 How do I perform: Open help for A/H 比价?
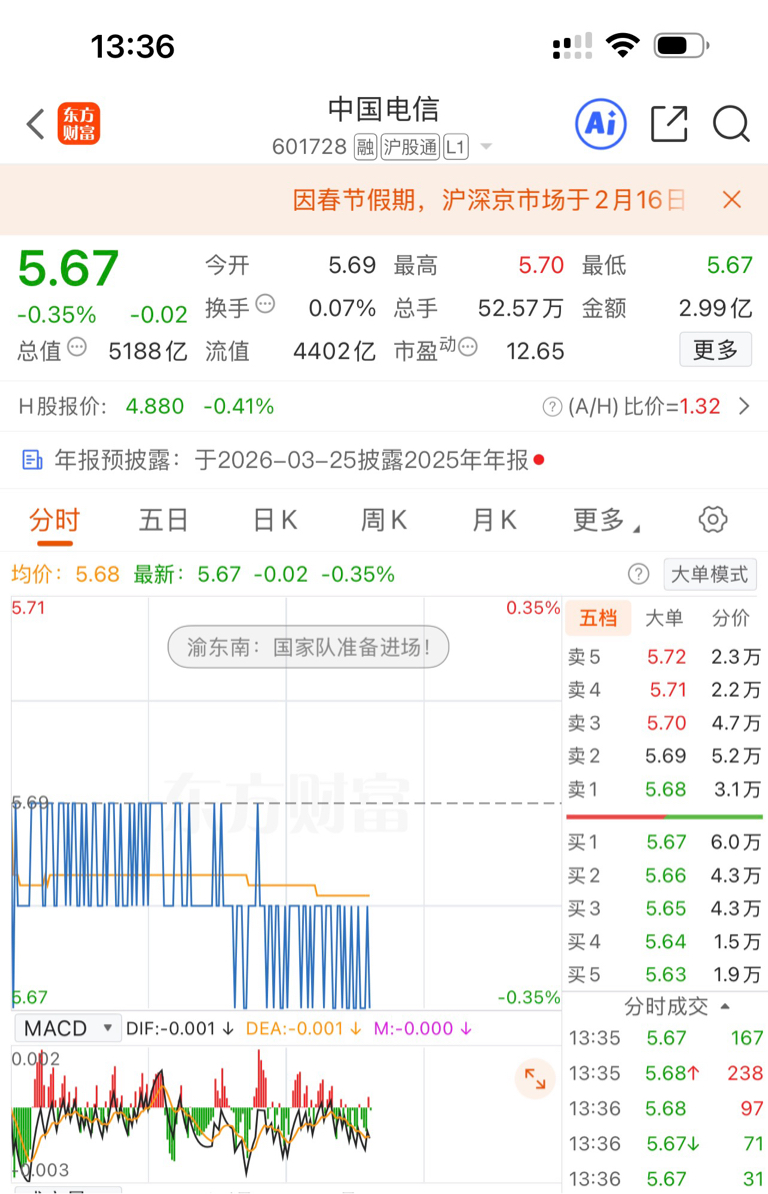click(552, 407)
